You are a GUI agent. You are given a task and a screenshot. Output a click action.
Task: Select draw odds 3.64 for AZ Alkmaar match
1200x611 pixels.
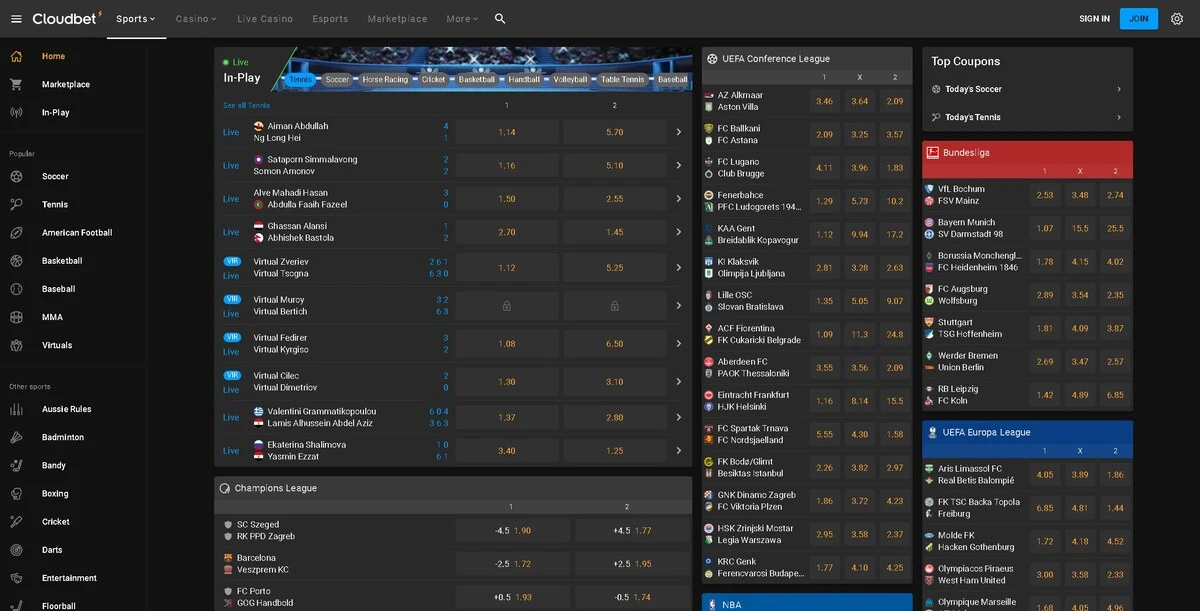tap(860, 101)
